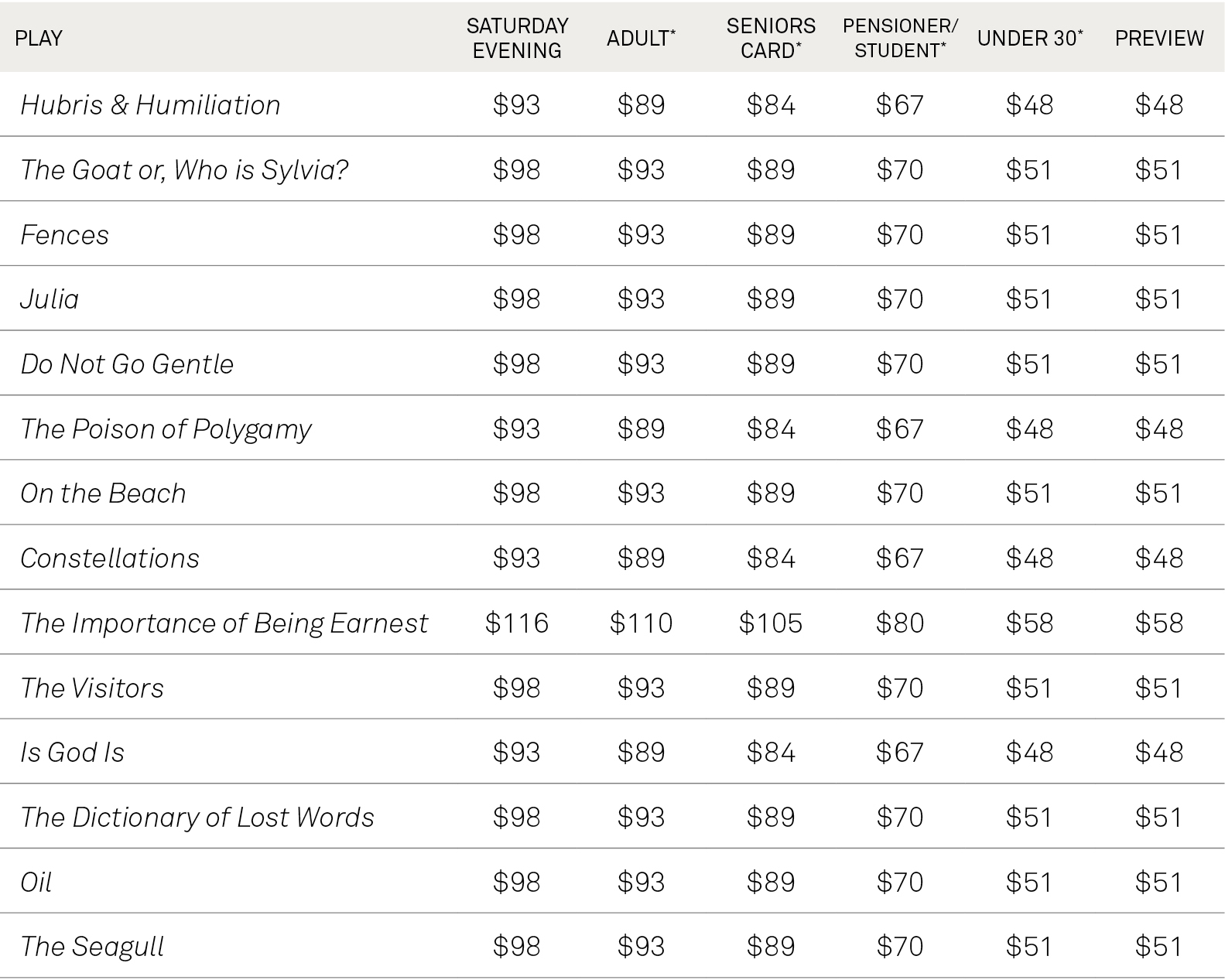1225x980 pixels.
Task: Click The Poison of Polygamy title
Action: (x=166, y=429)
